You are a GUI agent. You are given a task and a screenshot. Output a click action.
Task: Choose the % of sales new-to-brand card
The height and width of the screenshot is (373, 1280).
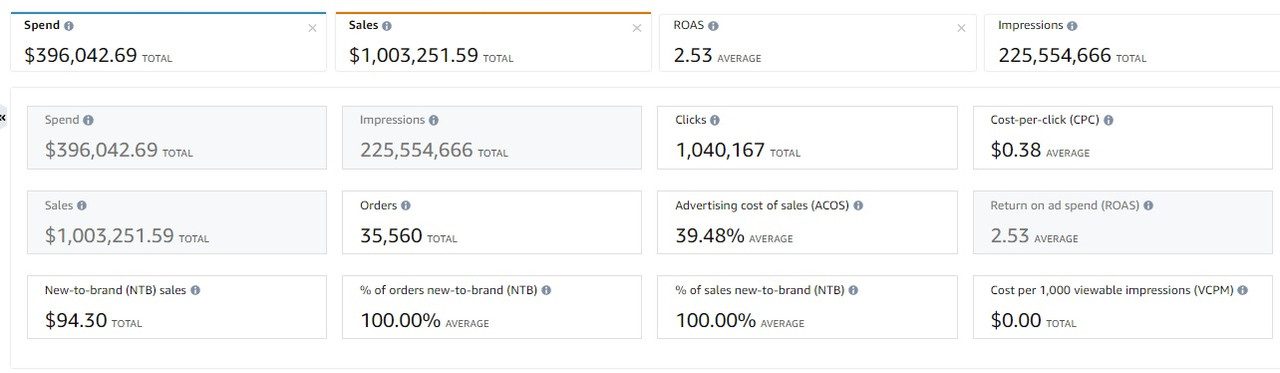[807, 307]
